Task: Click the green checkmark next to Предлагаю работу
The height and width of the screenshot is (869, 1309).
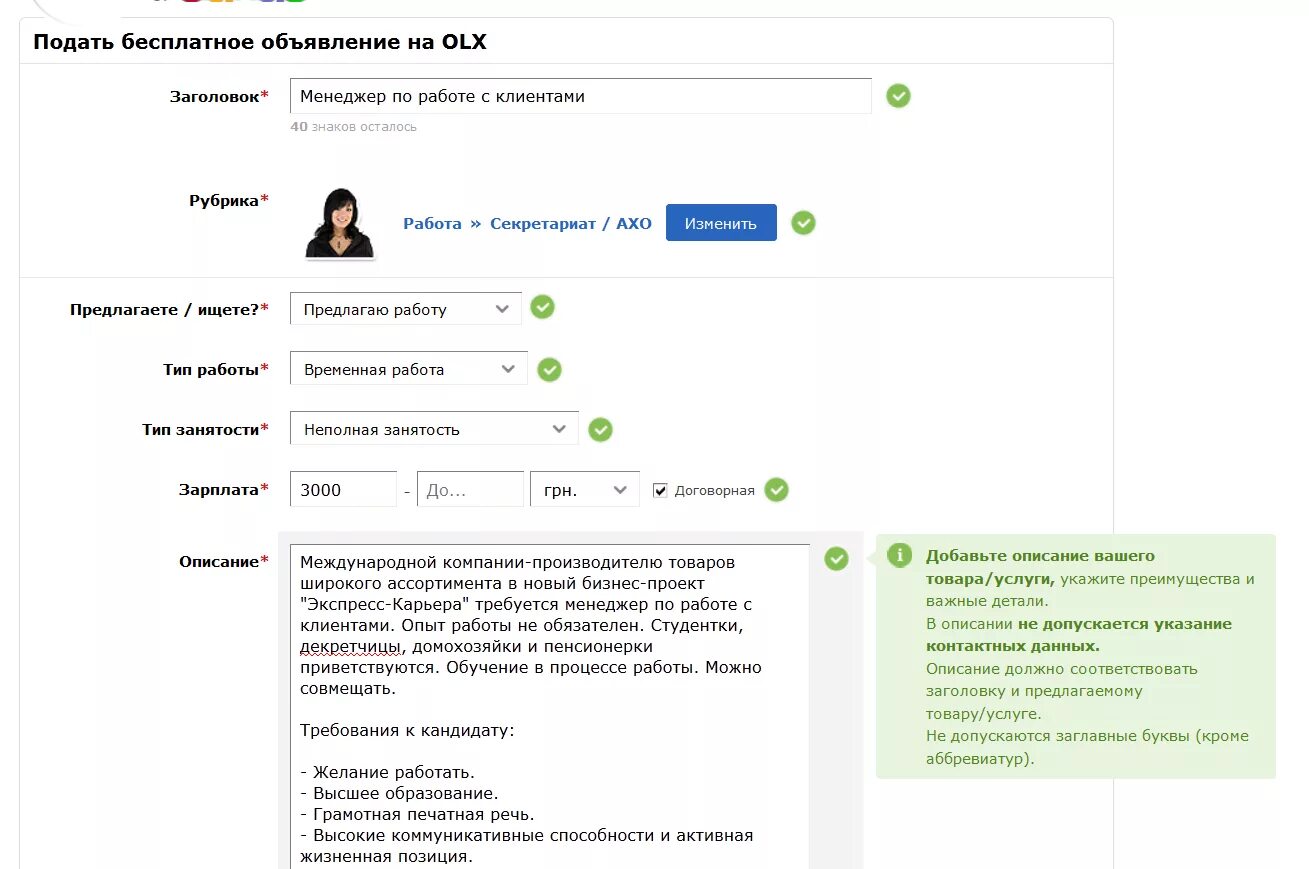Action: point(542,307)
